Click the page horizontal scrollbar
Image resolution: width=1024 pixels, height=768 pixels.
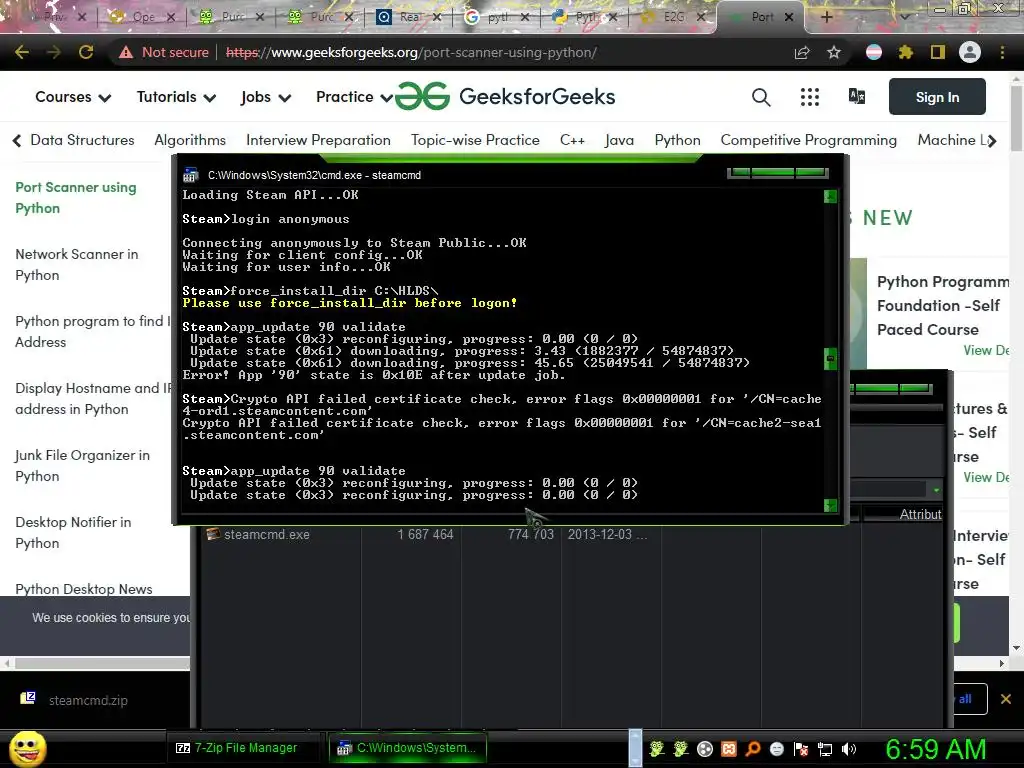[103, 664]
